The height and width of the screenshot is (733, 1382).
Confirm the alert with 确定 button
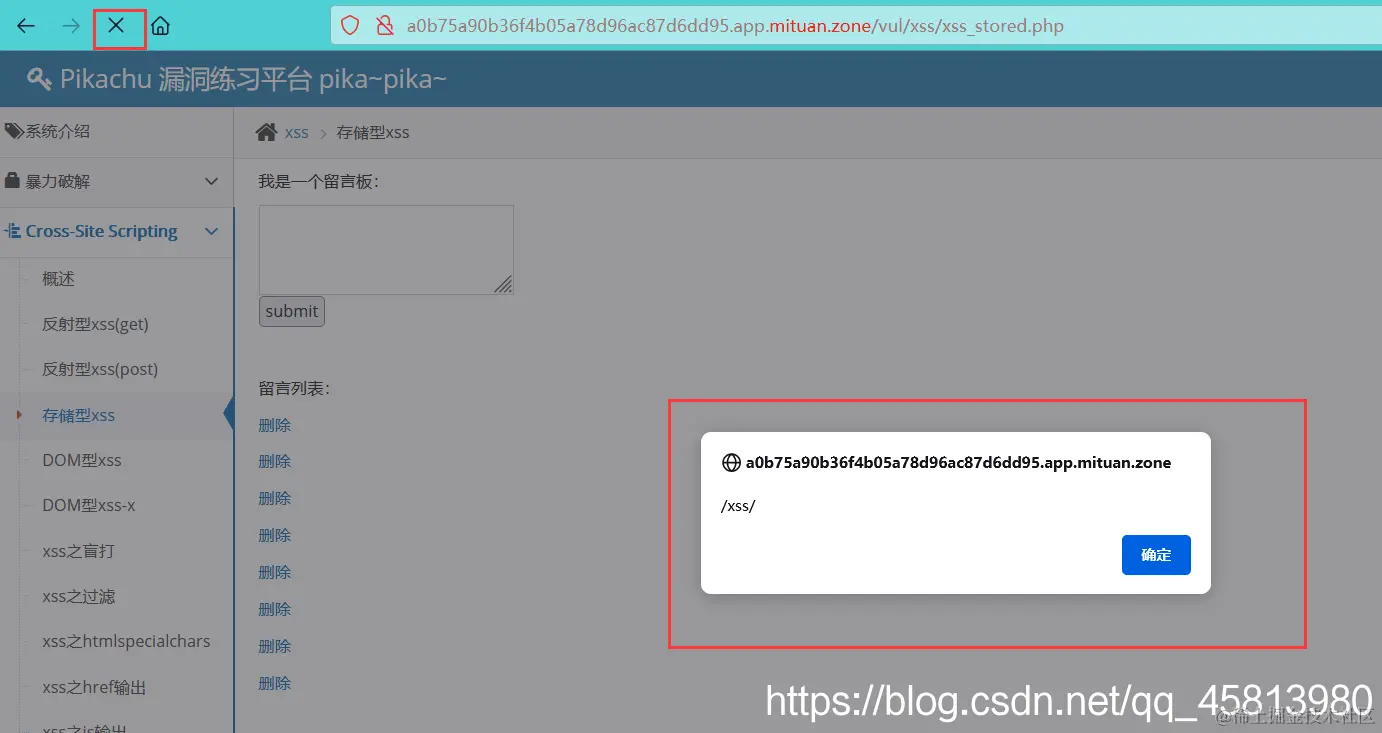point(1156,555)
